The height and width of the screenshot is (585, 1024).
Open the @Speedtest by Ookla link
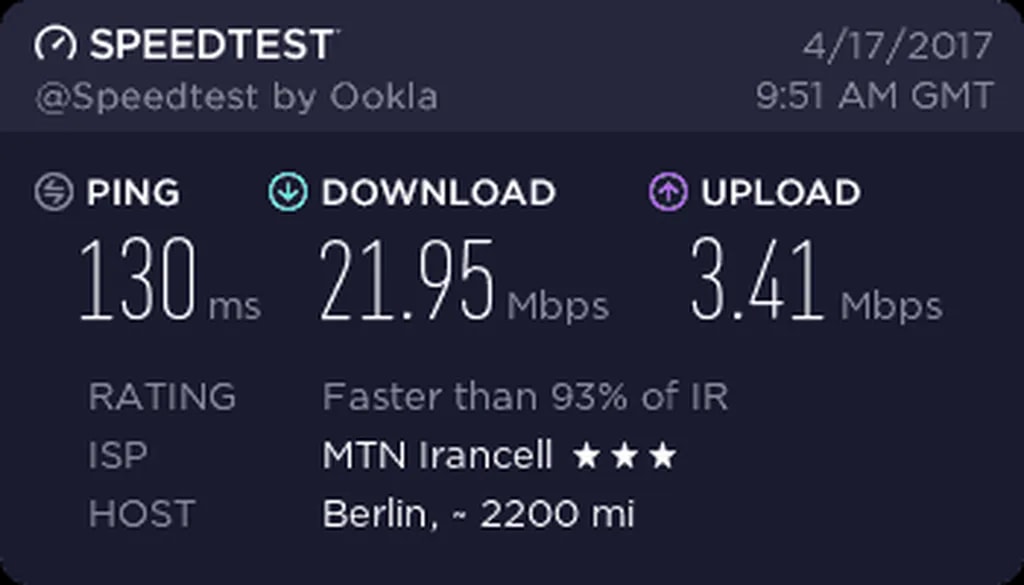pos(237,97)
